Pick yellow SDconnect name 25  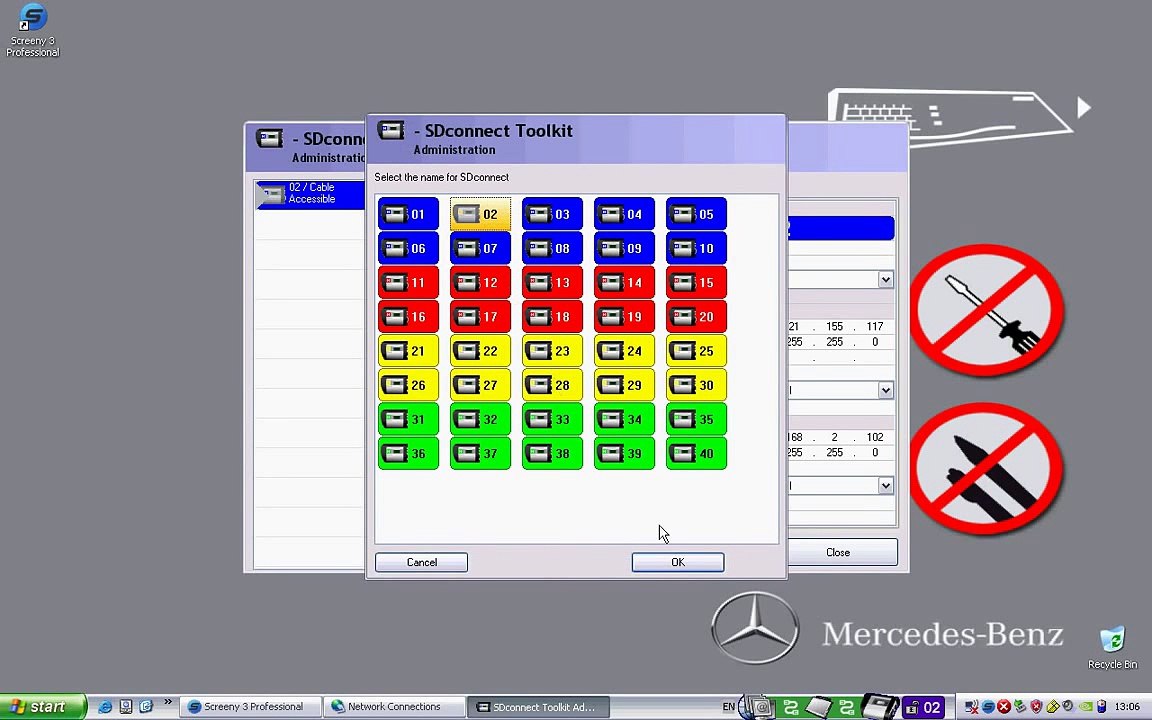(x=696, y=350)
